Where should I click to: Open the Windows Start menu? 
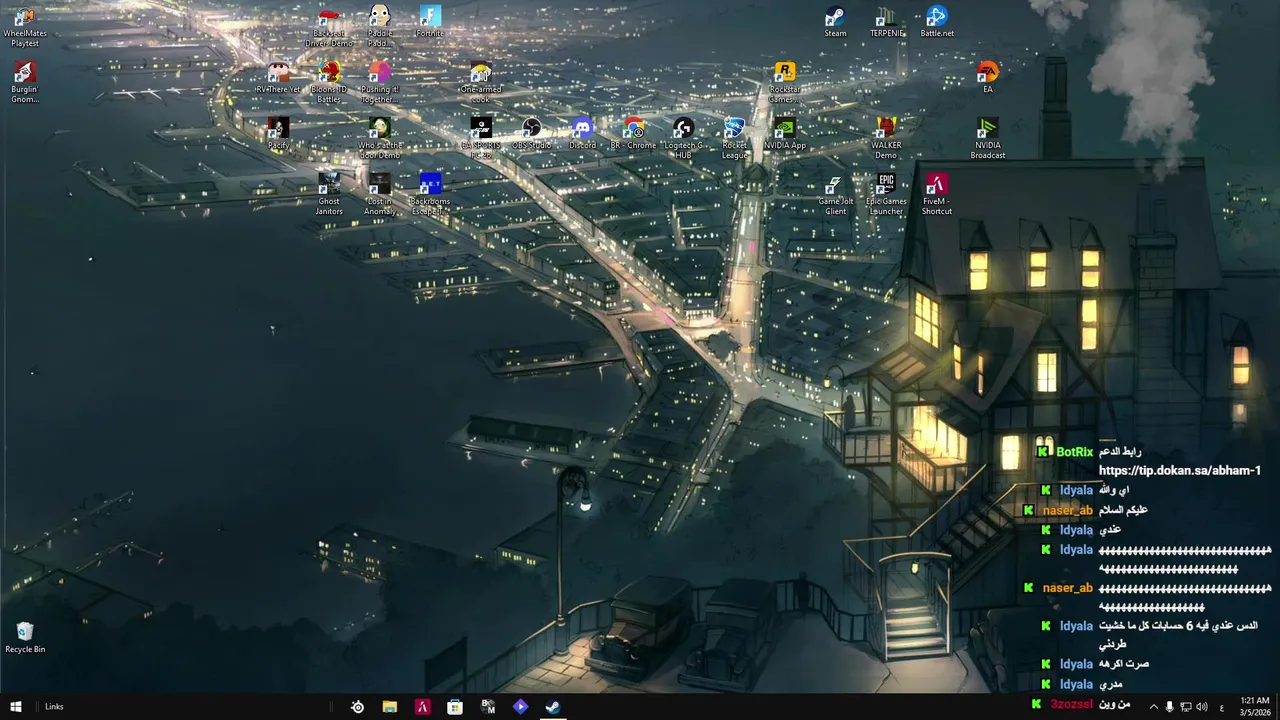point(16,707)
